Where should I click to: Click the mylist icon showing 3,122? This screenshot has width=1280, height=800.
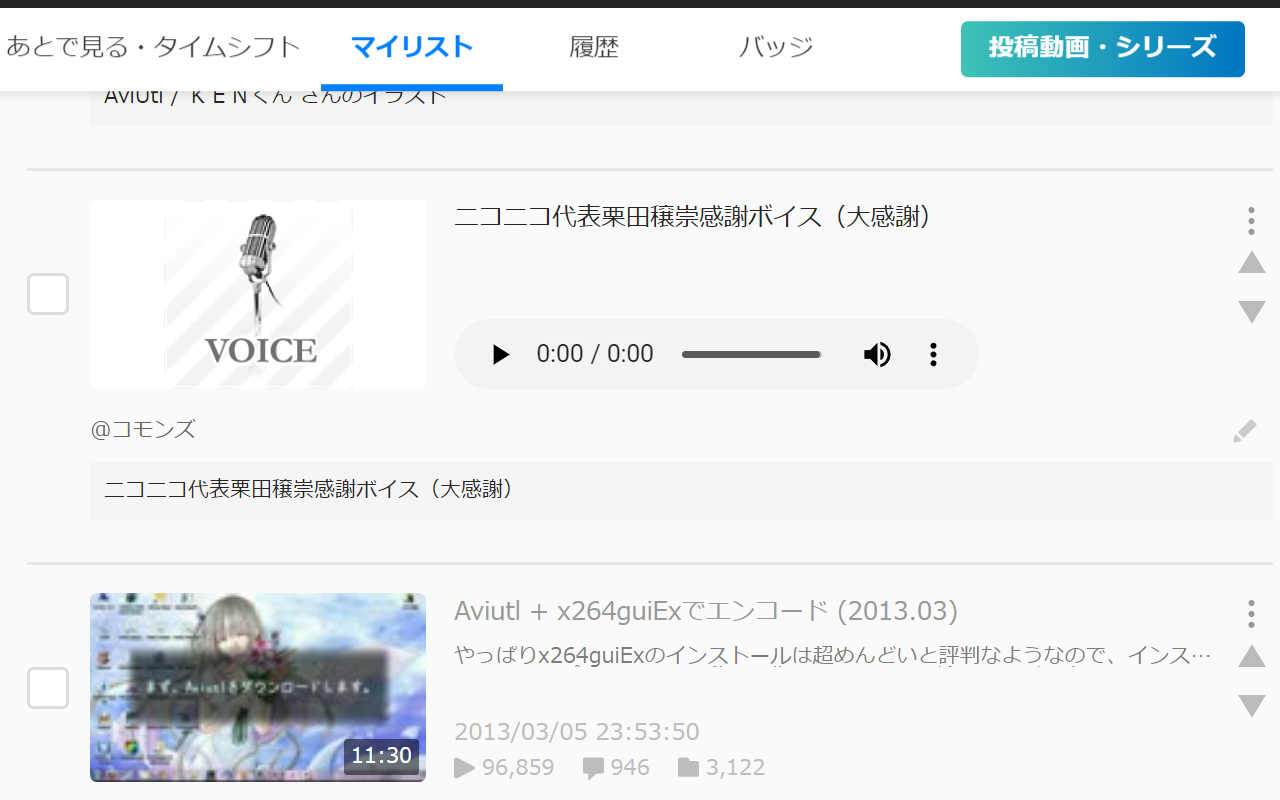click(x=688, y=767)
